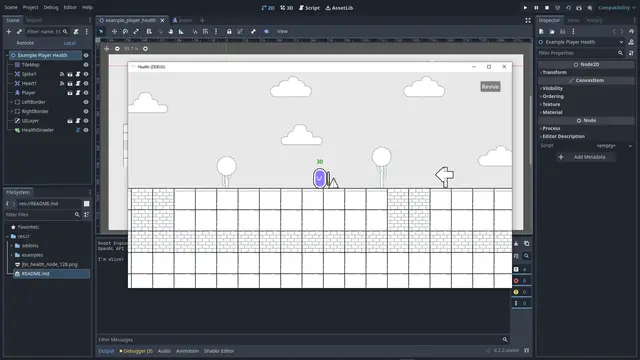Select the lock node toolbar icon
640x360 pixels.
click(x=229, y=31)
